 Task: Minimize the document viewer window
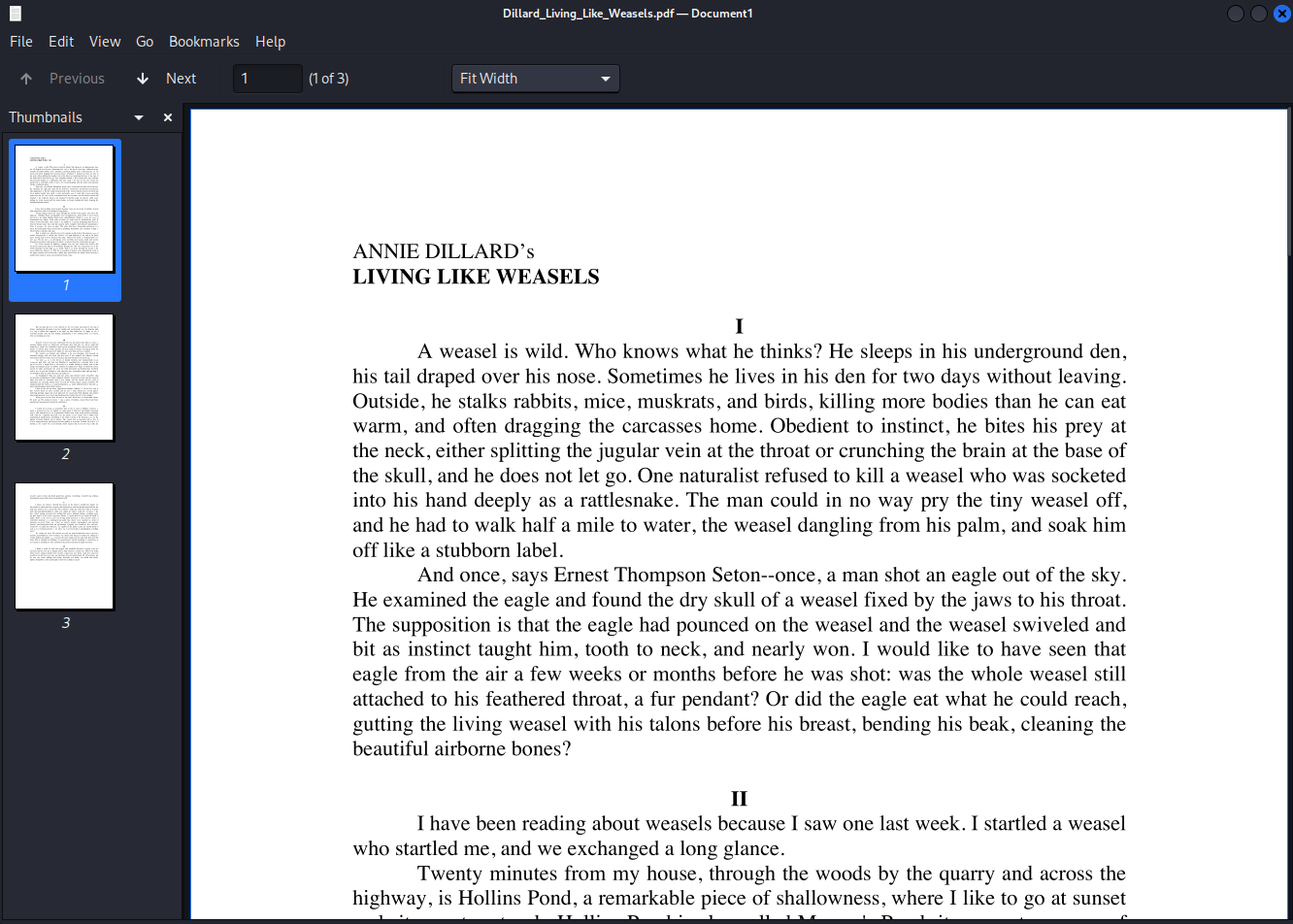(1236, 14)
